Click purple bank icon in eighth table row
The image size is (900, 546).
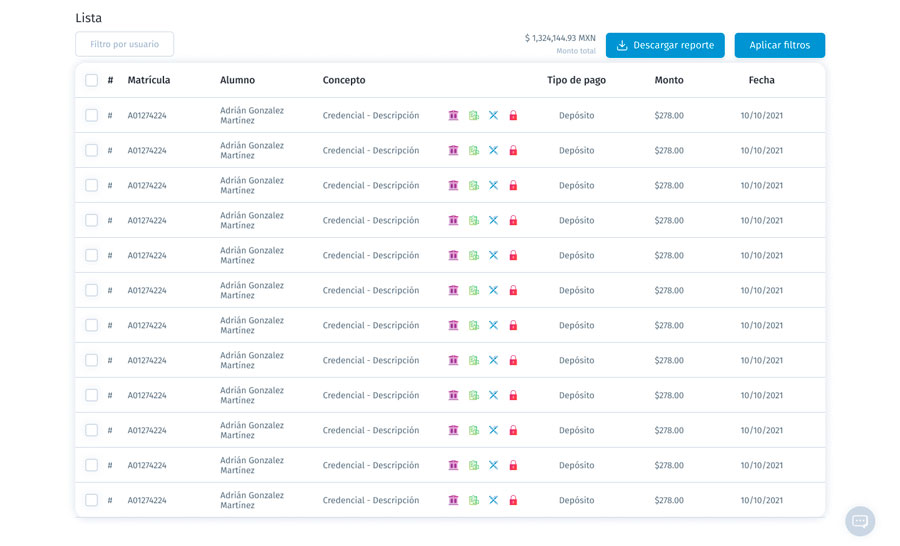click(453, 361)
